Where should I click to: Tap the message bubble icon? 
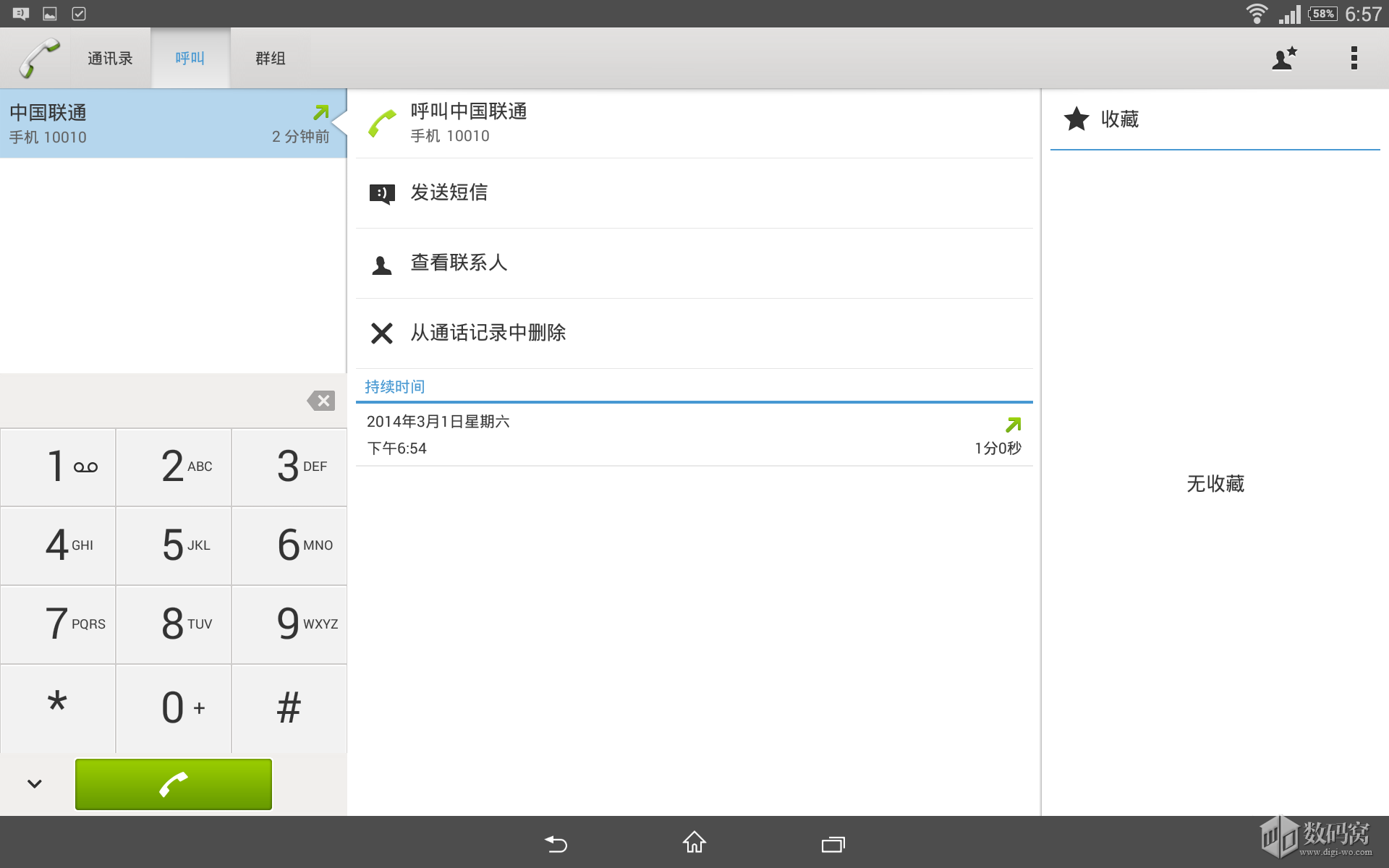click(x=382, y=194)
